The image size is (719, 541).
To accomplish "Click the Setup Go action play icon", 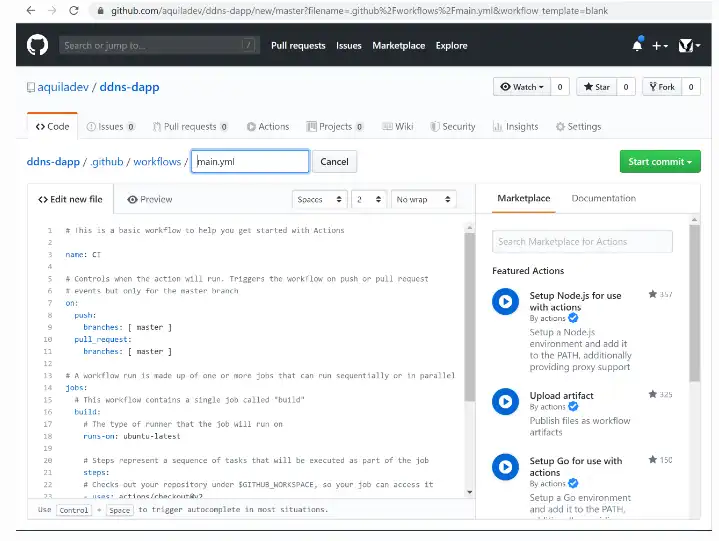I will [x=505, y=467].
